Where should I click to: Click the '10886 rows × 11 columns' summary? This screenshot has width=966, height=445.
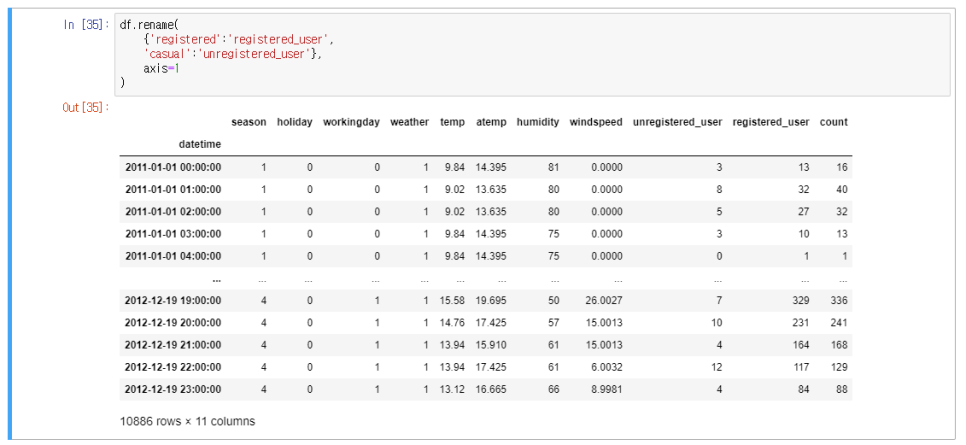pos(187,422)
